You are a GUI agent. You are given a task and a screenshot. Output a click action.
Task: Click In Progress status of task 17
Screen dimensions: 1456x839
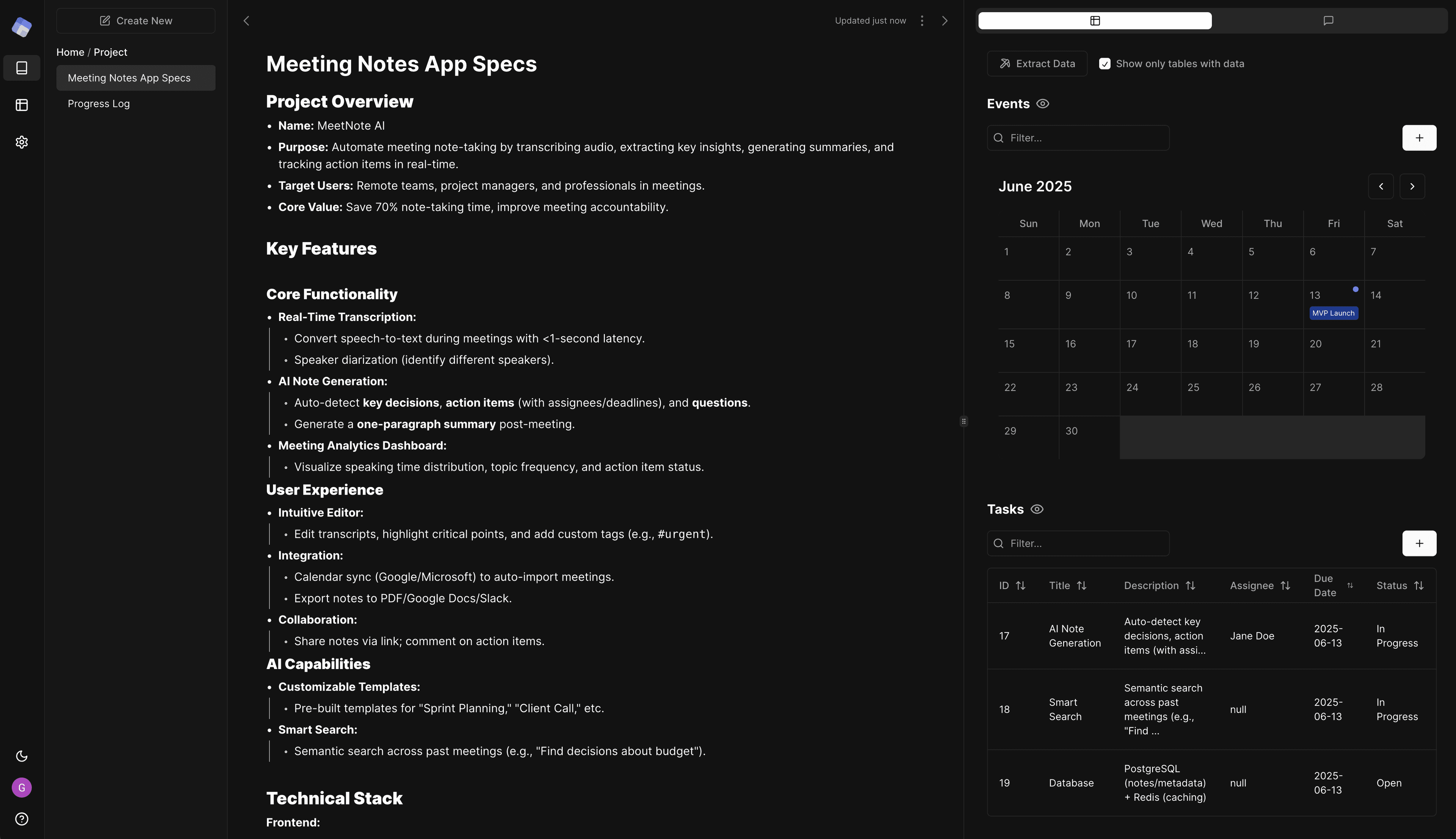point(1397,636)
